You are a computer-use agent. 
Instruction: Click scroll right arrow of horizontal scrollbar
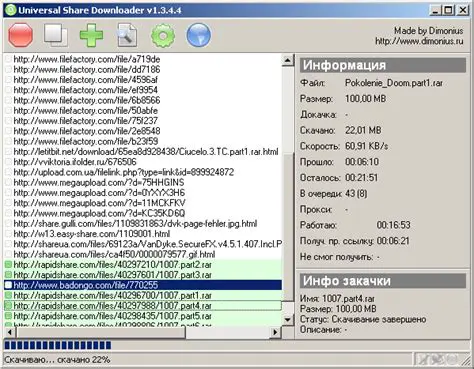tap(275, 332)
